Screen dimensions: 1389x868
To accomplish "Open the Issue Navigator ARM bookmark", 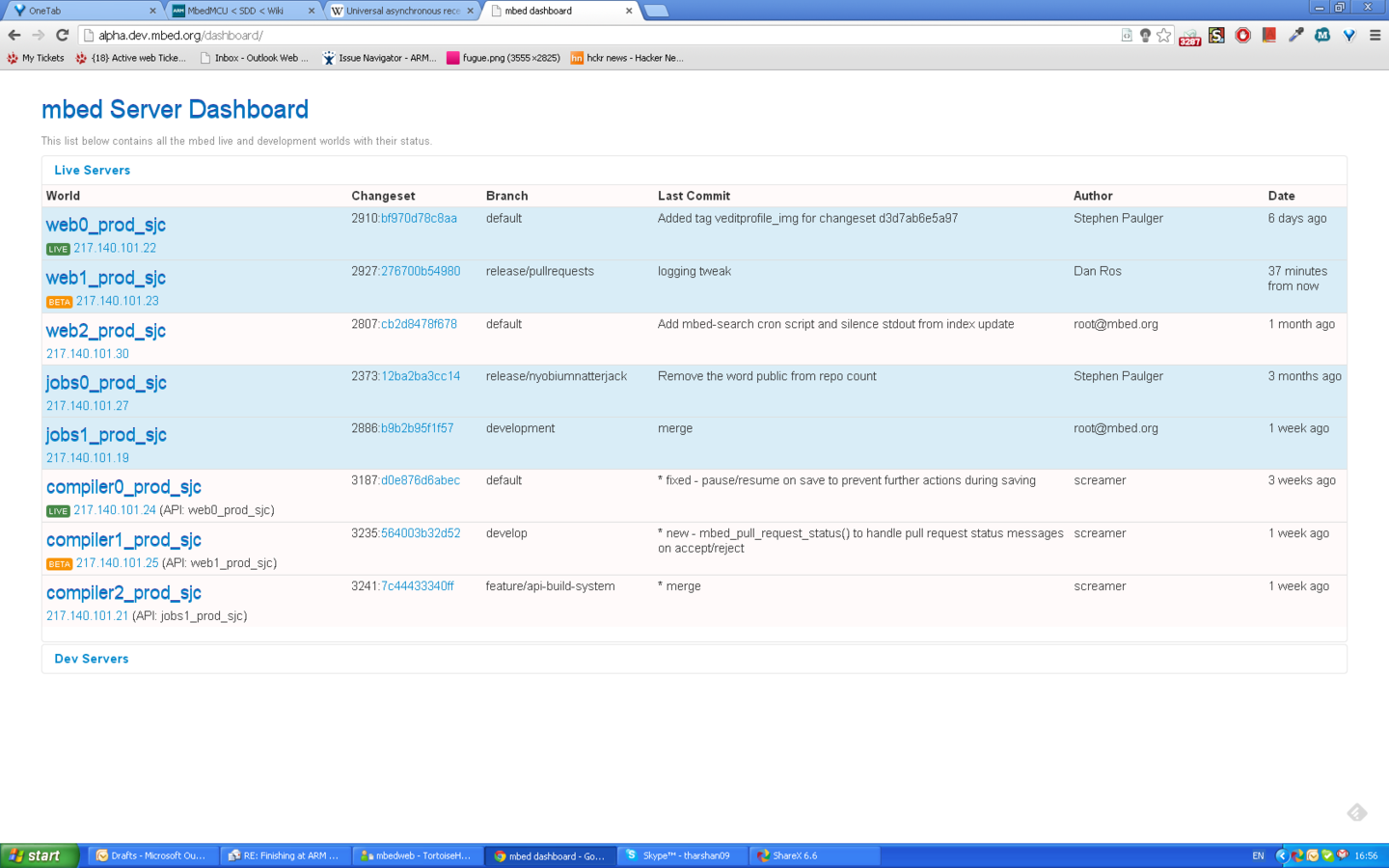I will pyautogui.click(x=379, y=58).
